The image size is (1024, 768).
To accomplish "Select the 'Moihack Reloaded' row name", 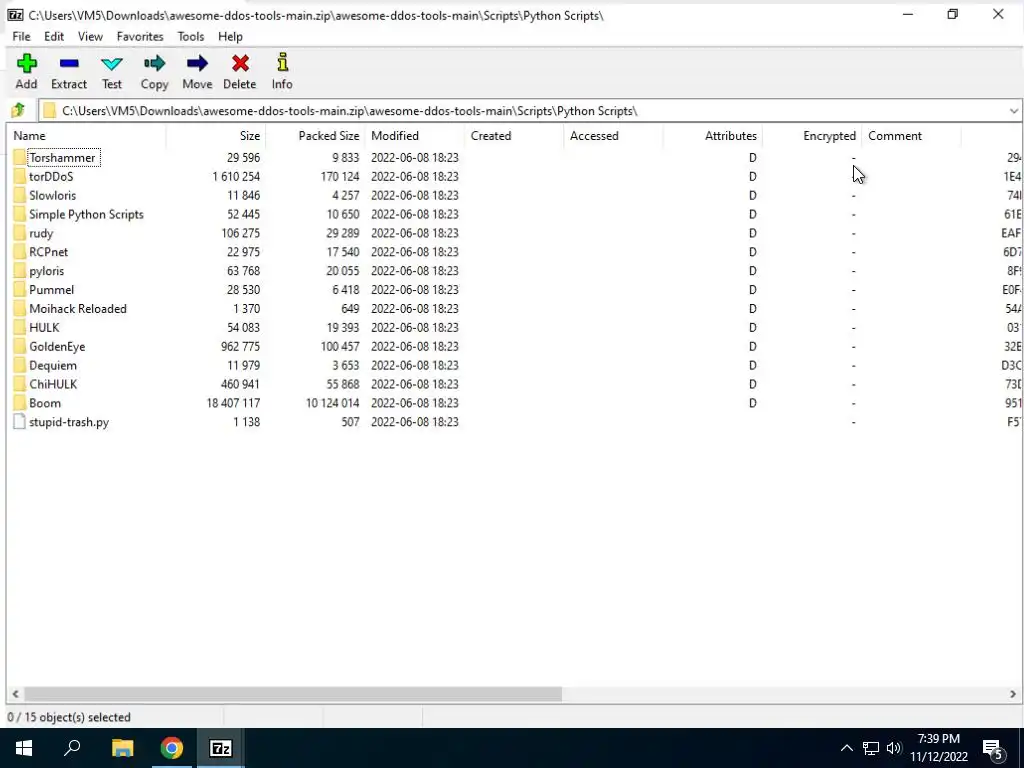I will pyautogui.click(x=78, y=309).
